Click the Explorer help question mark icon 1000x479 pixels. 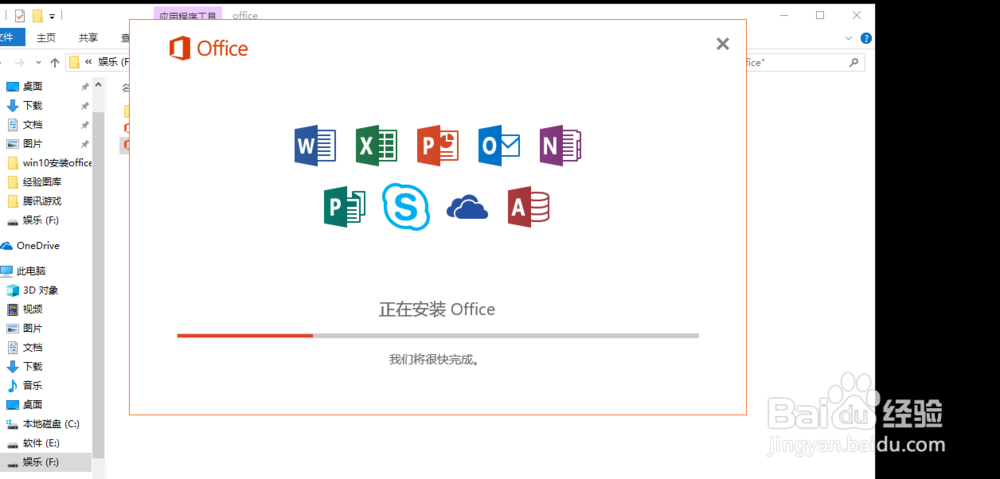(x=865, y=38)
